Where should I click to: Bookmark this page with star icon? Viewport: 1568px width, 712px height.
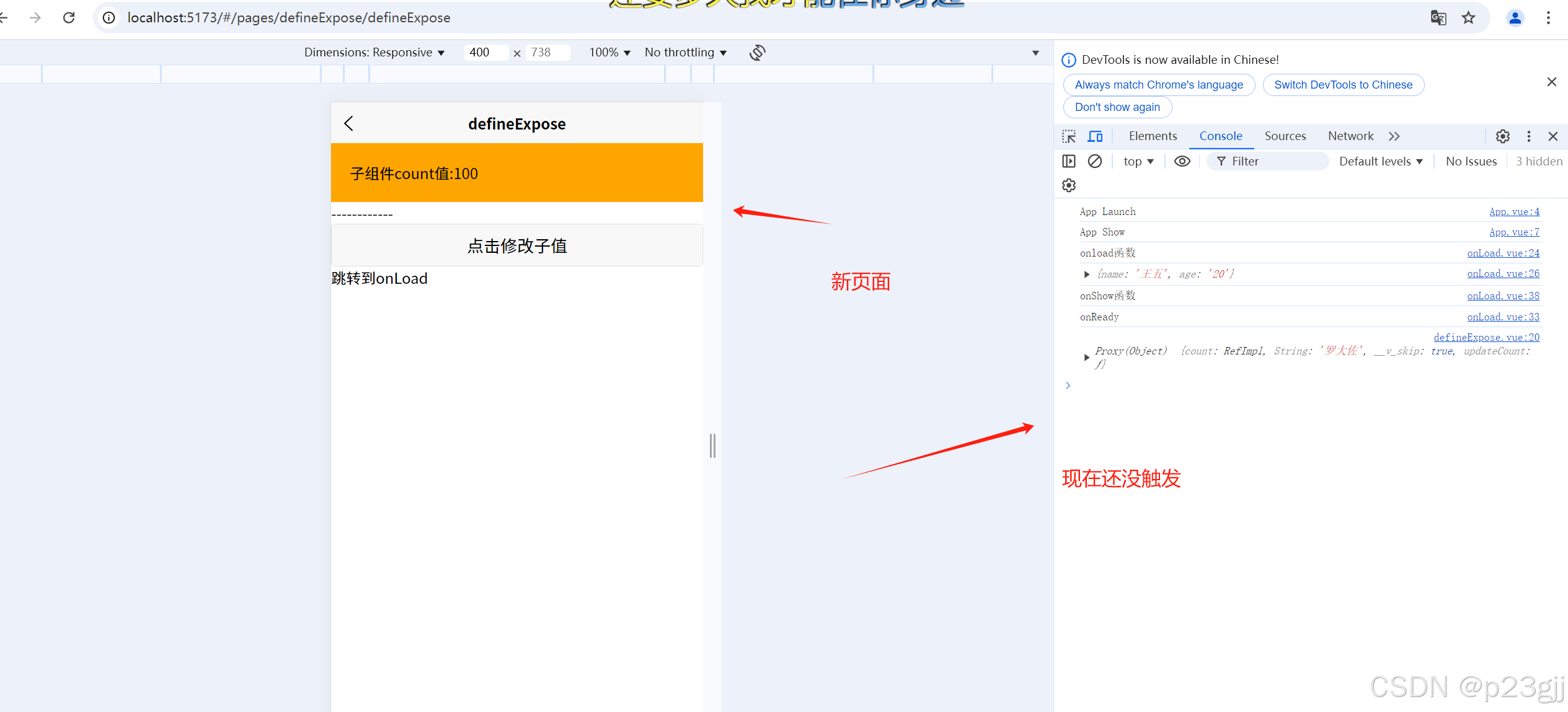pyautogui.click(x=1468, y=18)
